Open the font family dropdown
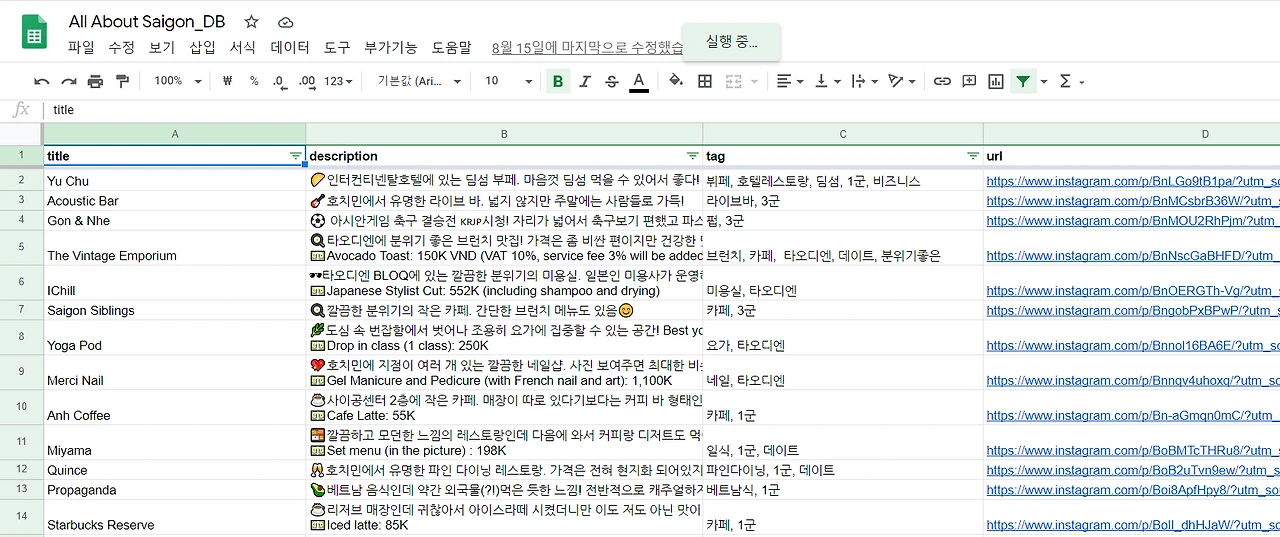 tap(419, 81)
